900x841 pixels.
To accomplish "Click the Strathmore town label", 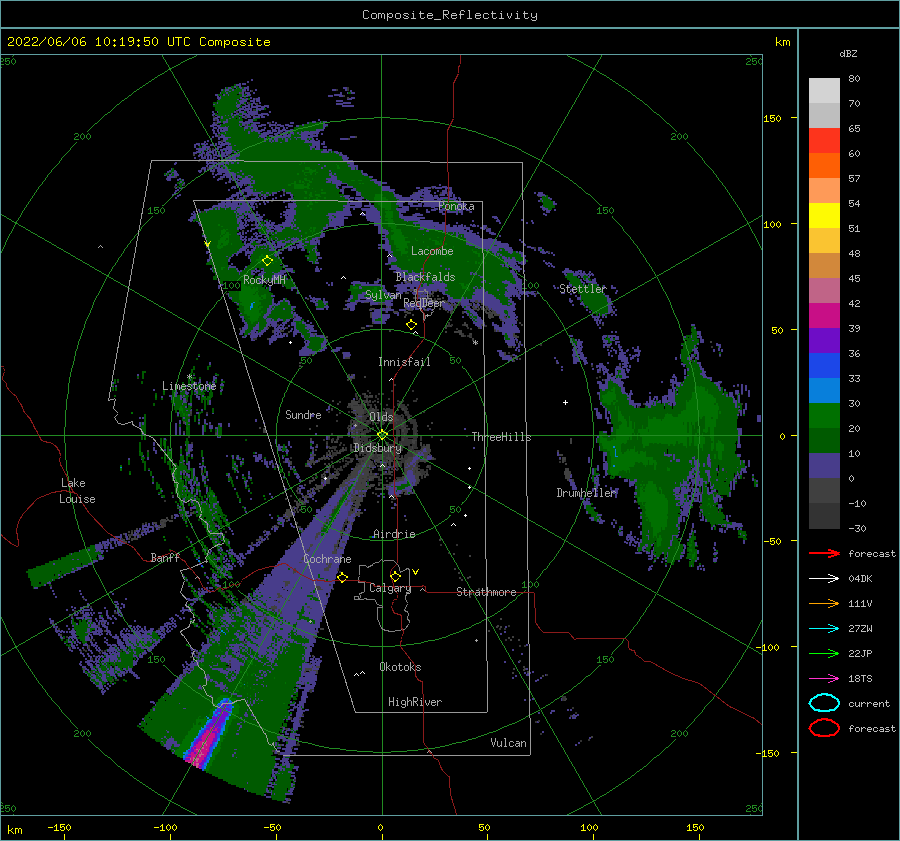I will pyautogui.click(x=486, y=592).
